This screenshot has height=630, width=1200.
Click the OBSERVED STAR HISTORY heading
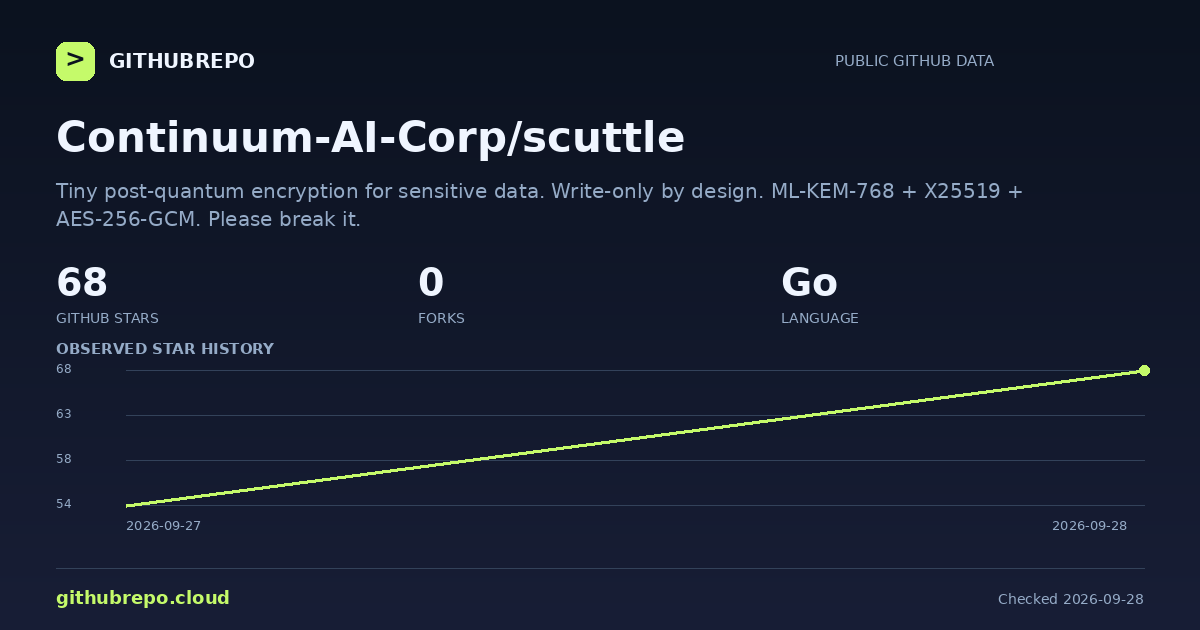pos(165,349)
